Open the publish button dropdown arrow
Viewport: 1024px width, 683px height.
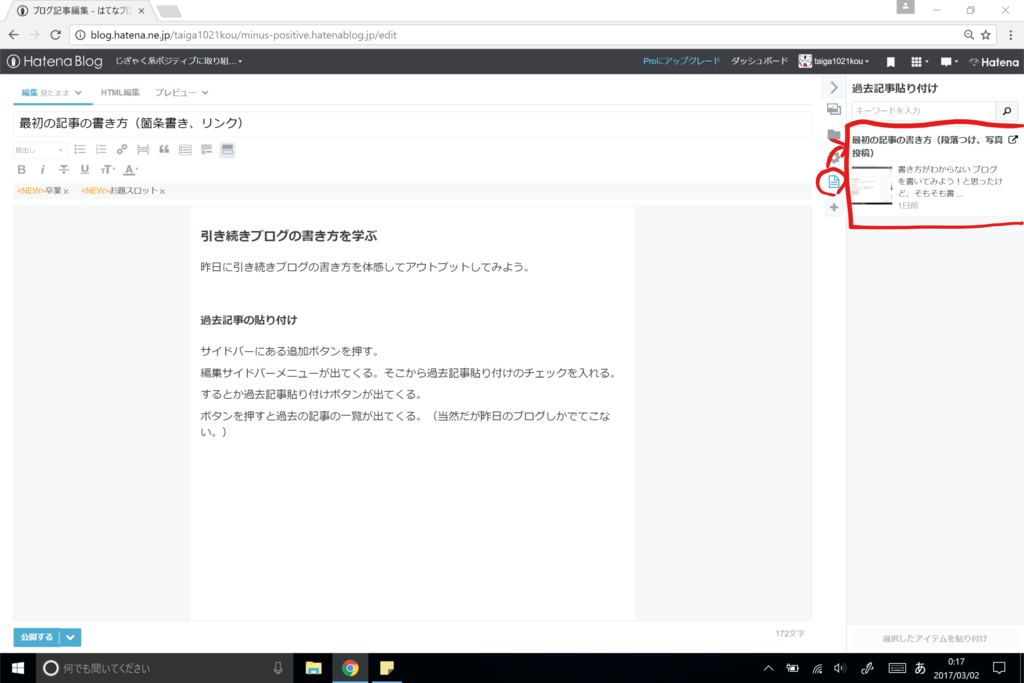(70, 637)
